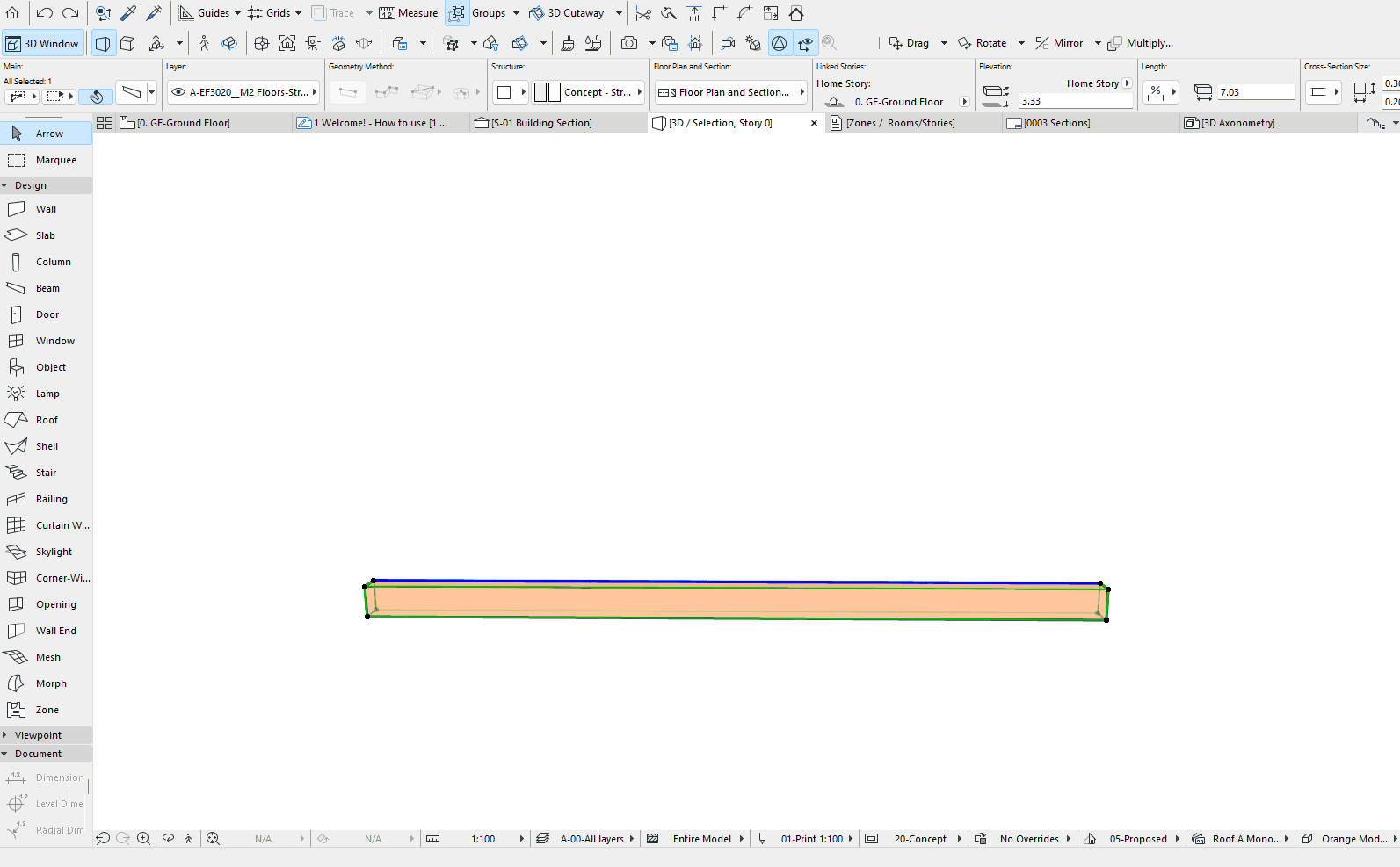
Task: Select the Mesh tool
Action: [46, 657]
